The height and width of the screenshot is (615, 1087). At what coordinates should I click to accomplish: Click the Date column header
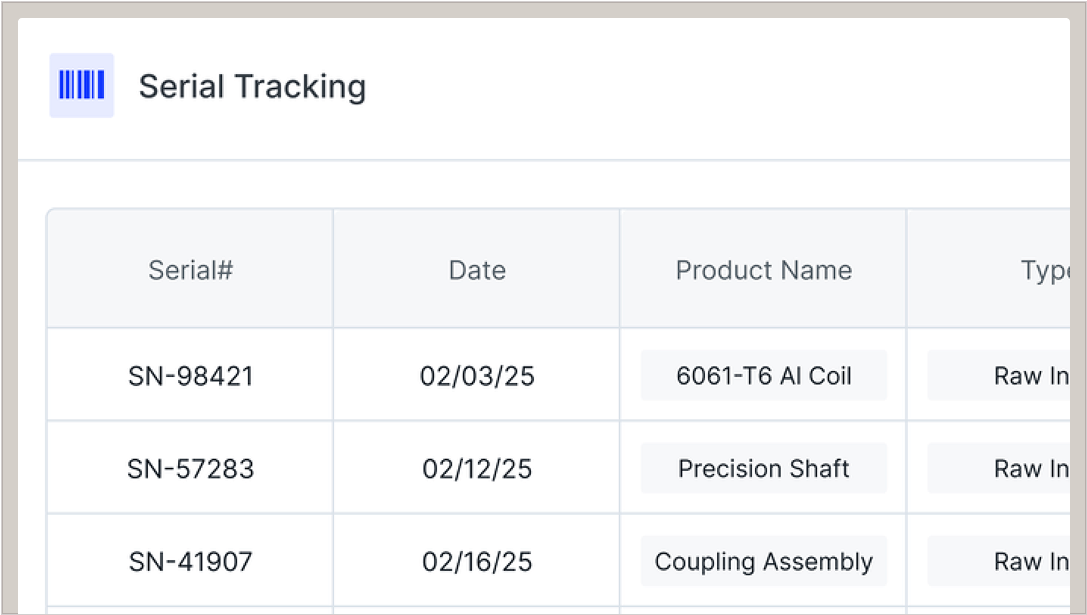tap(477, 270)
